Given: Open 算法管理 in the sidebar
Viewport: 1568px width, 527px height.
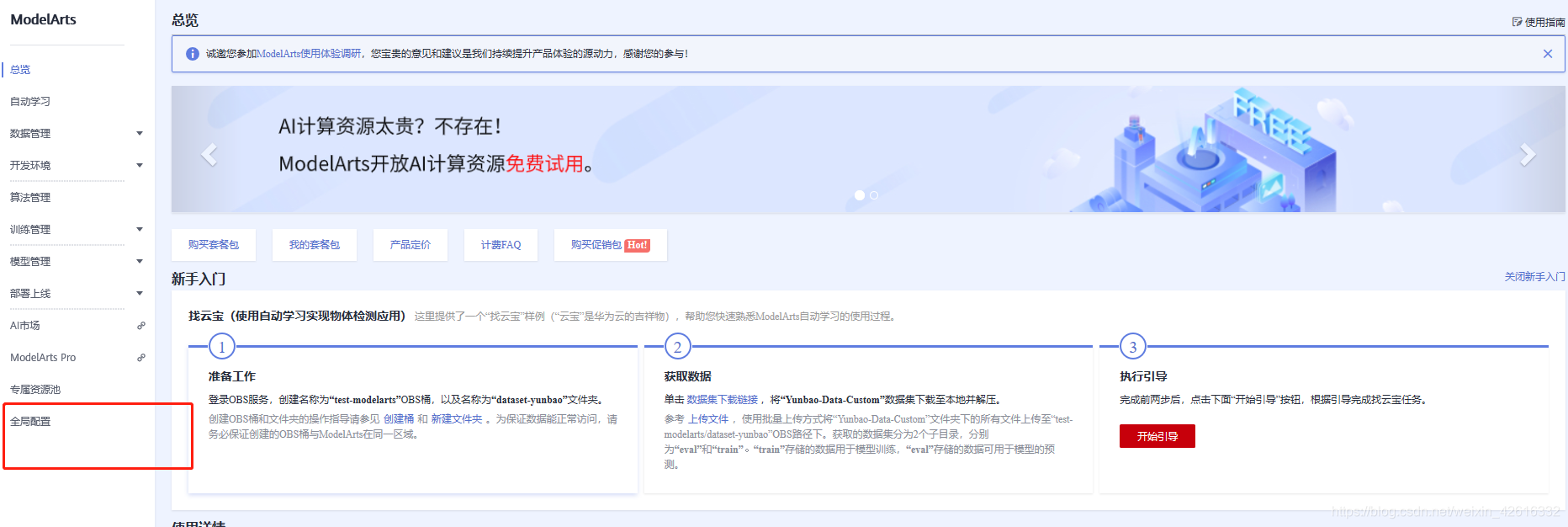Looking at the screenshot, I should (x=30, y=198).
